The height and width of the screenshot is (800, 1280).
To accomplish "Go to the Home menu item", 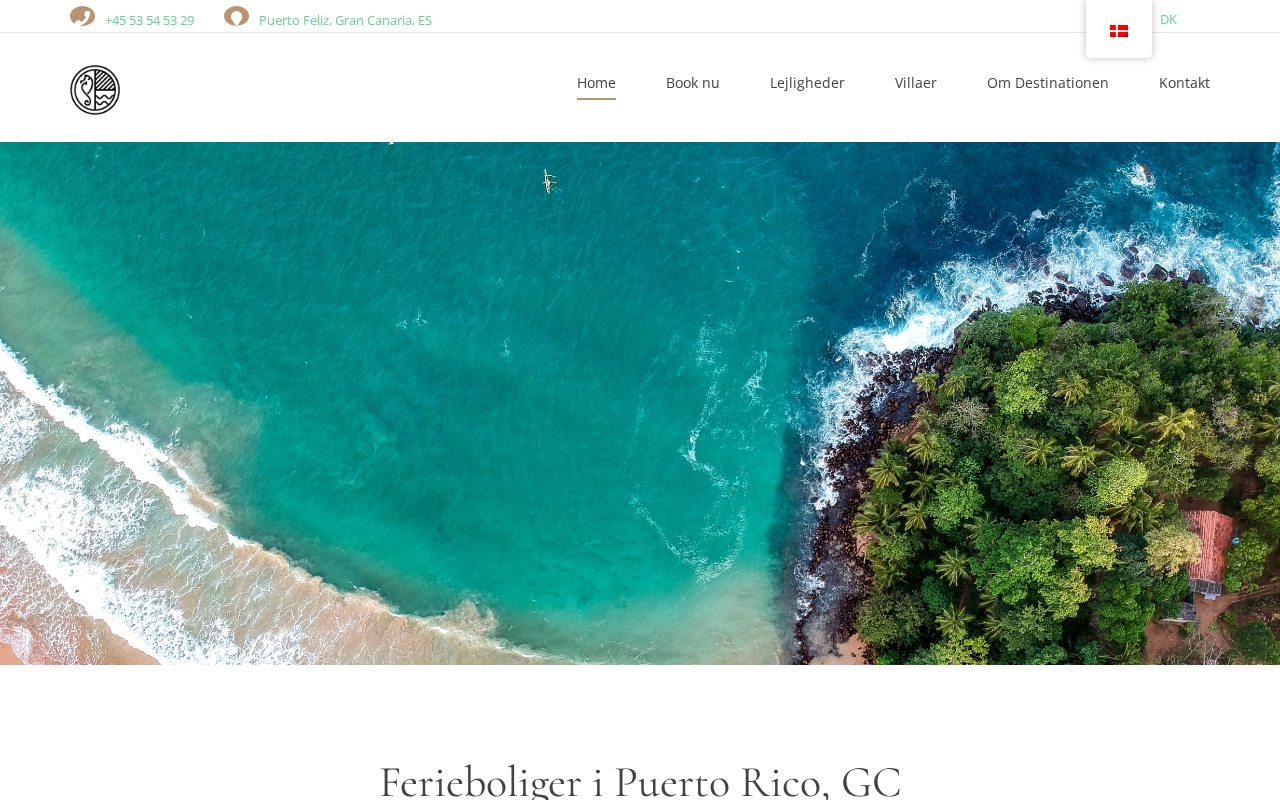I will pos(596,83).
